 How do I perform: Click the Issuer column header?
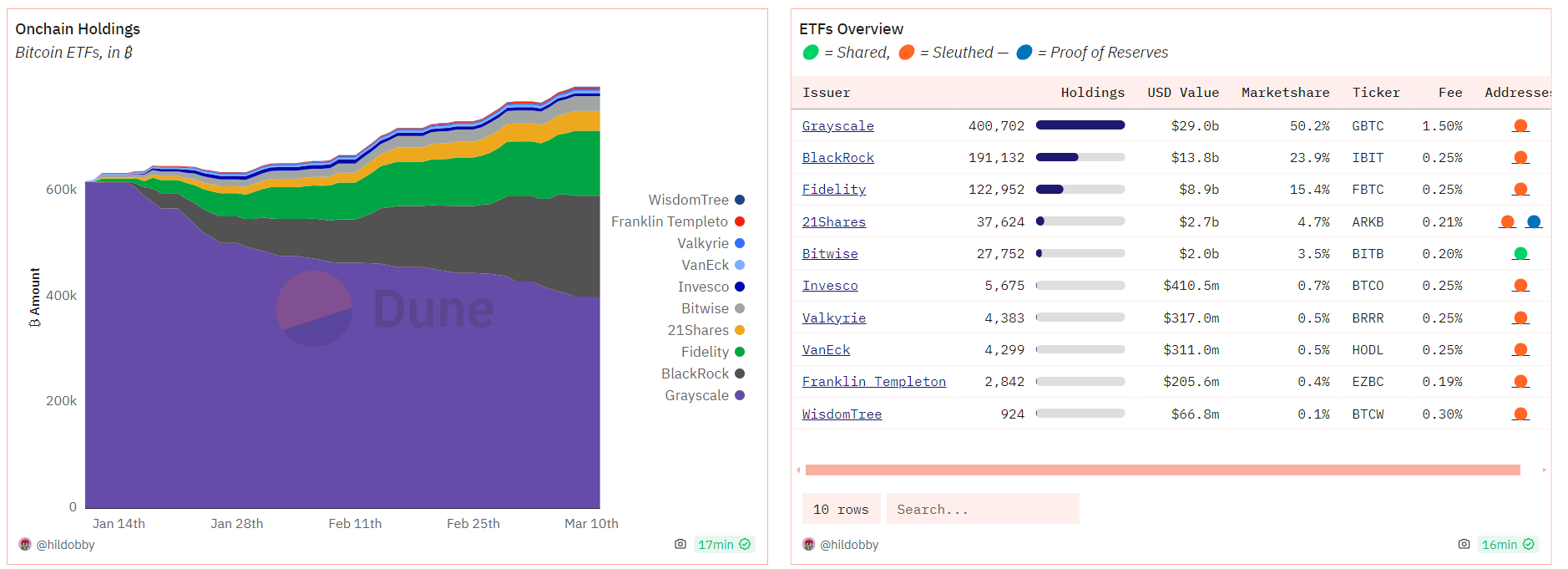pyautogui.click(x=826, y=93)
